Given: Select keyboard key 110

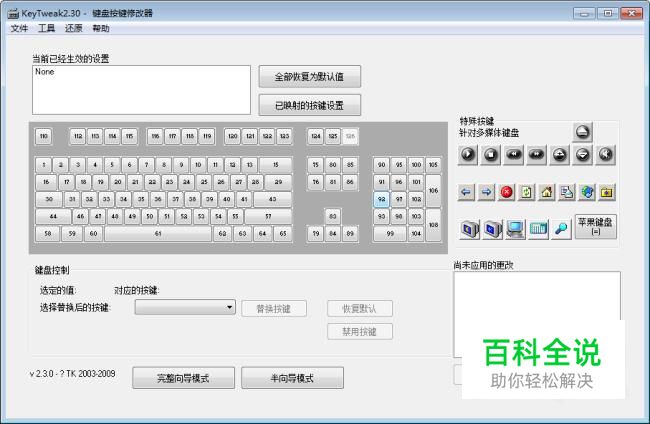Looking at the screenshot, I should point(44,136).
